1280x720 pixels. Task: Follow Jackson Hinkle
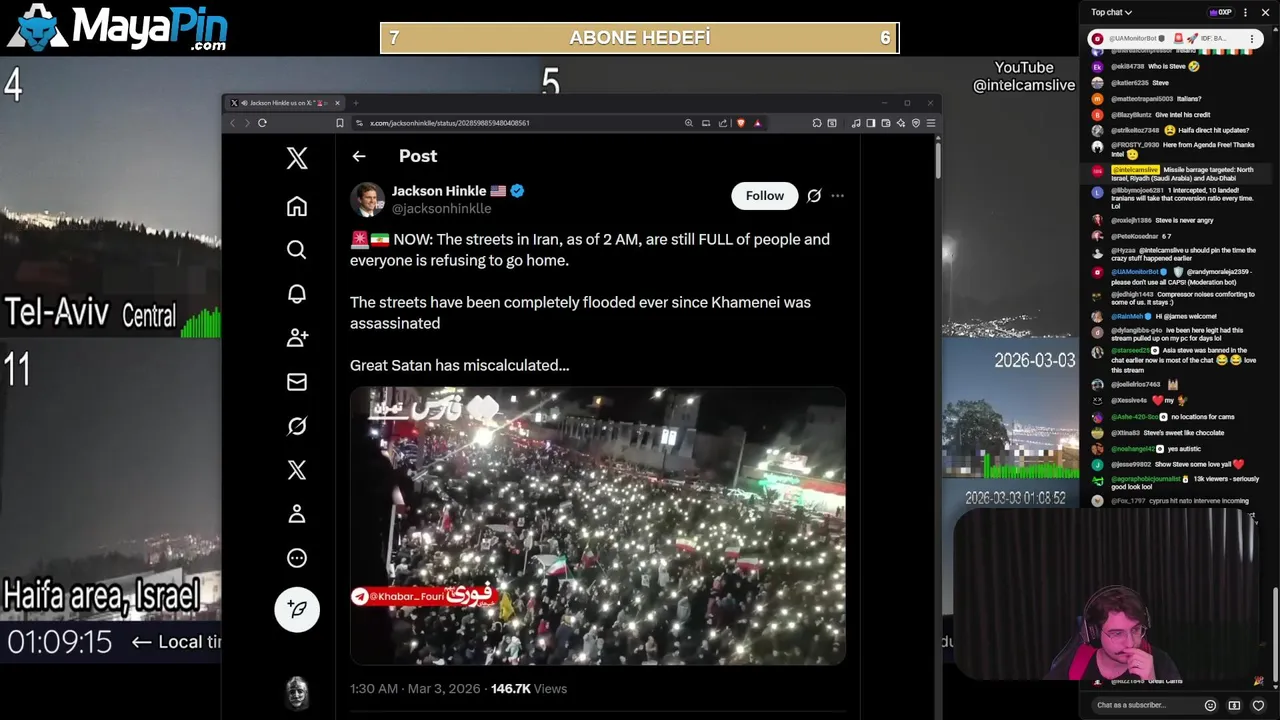click(765, 196)
